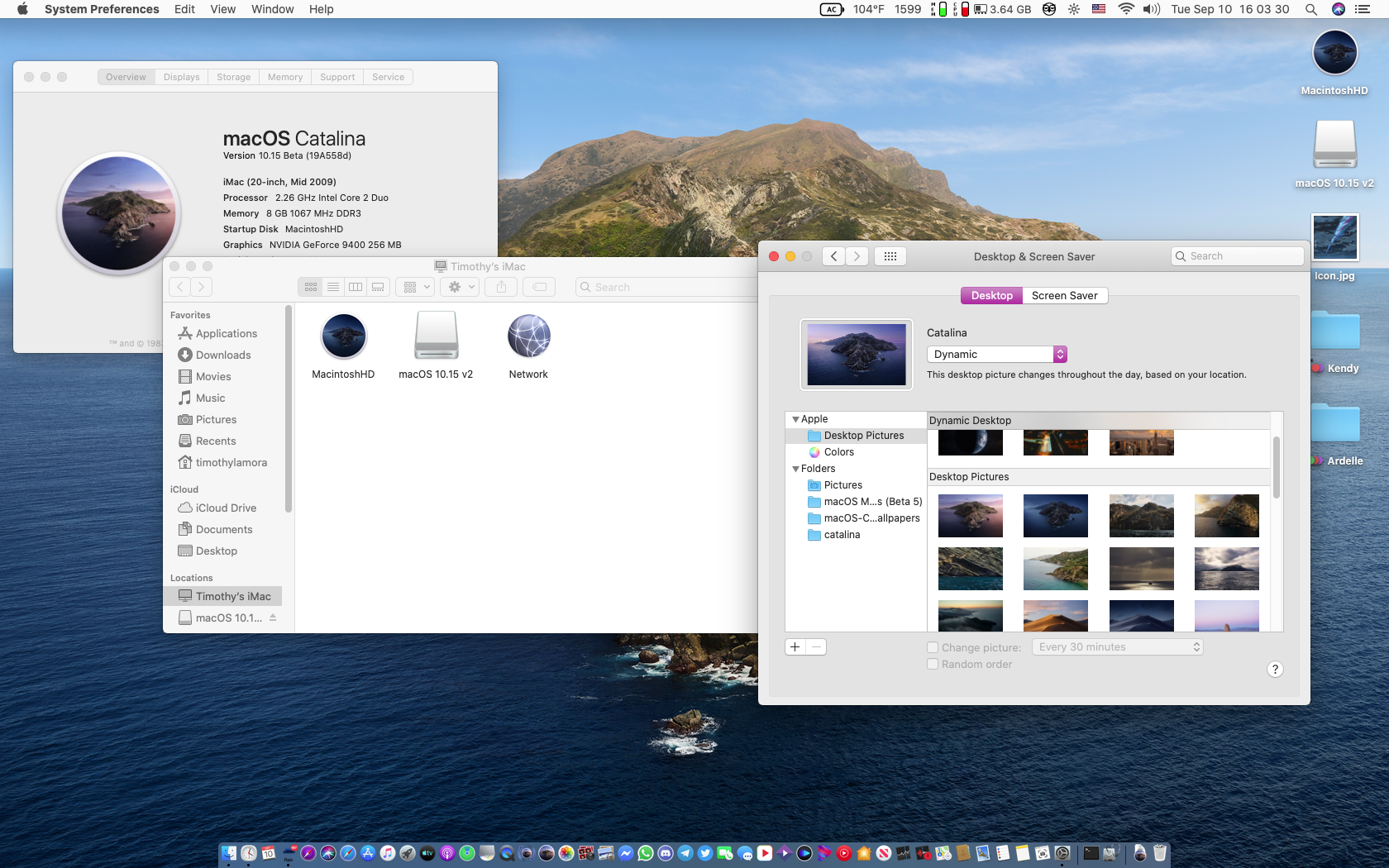Collapse Folders group in picture sources
This screenshot has width=1389, height=868.
pyautogui.click(x=795, y=469)
